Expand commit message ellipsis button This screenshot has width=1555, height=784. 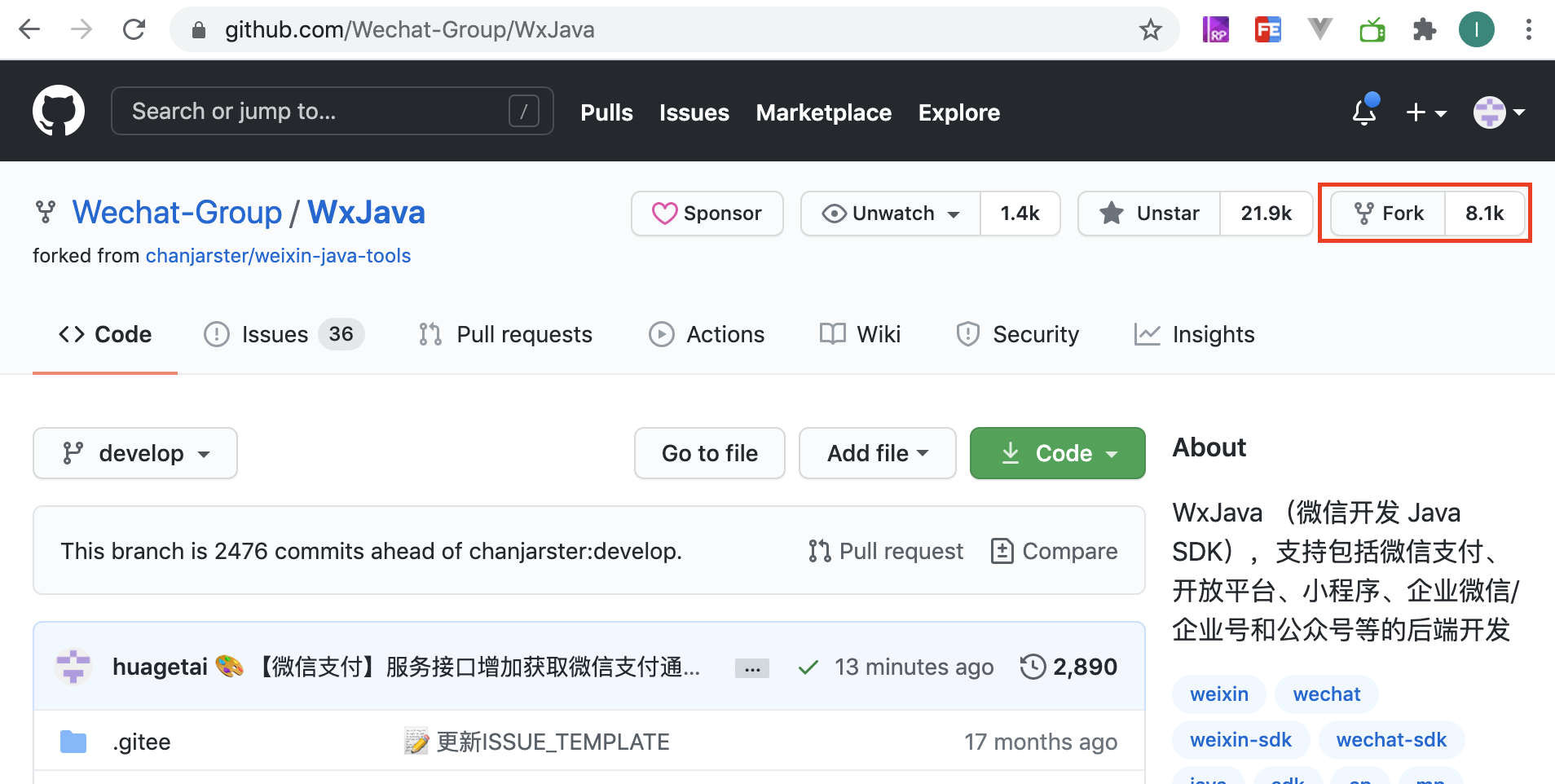[x=752, y=669]
